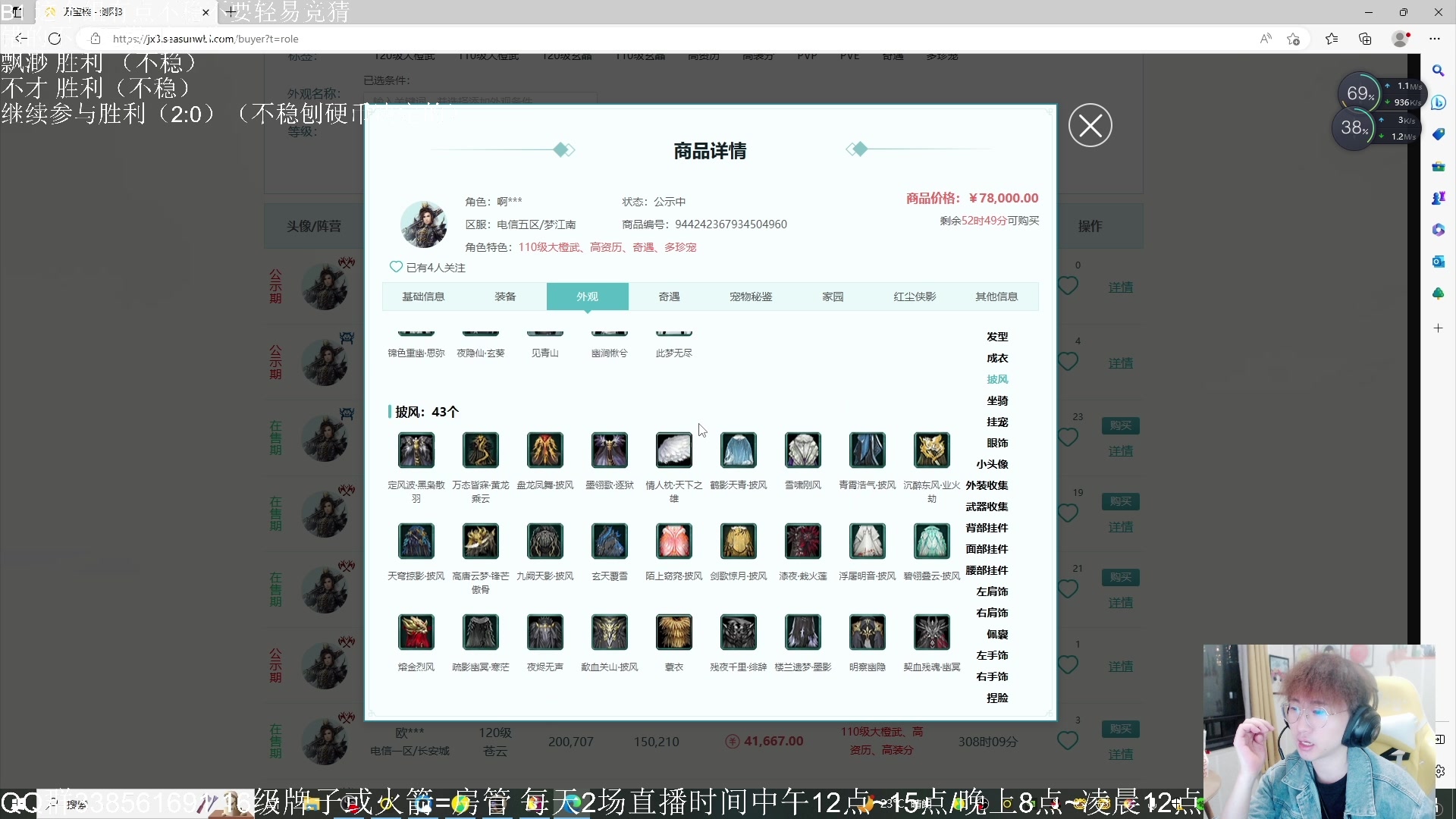1456x819 pixels.
Task: Open the 装备 tab
Action: (x=505, y=297)
